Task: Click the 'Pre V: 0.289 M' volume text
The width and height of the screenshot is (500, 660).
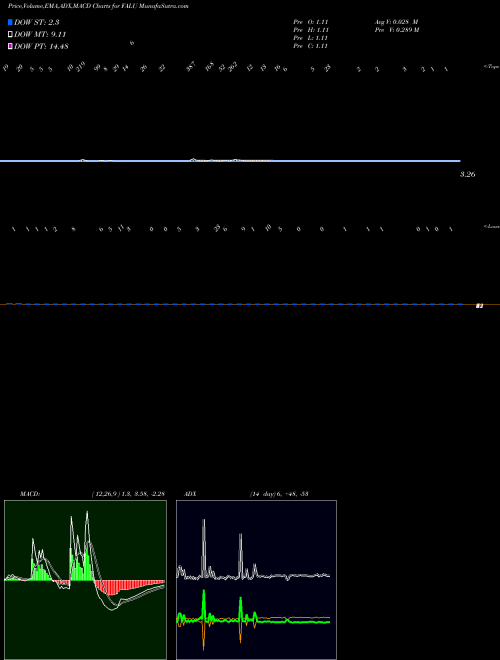Action: (x=397, y=30)
